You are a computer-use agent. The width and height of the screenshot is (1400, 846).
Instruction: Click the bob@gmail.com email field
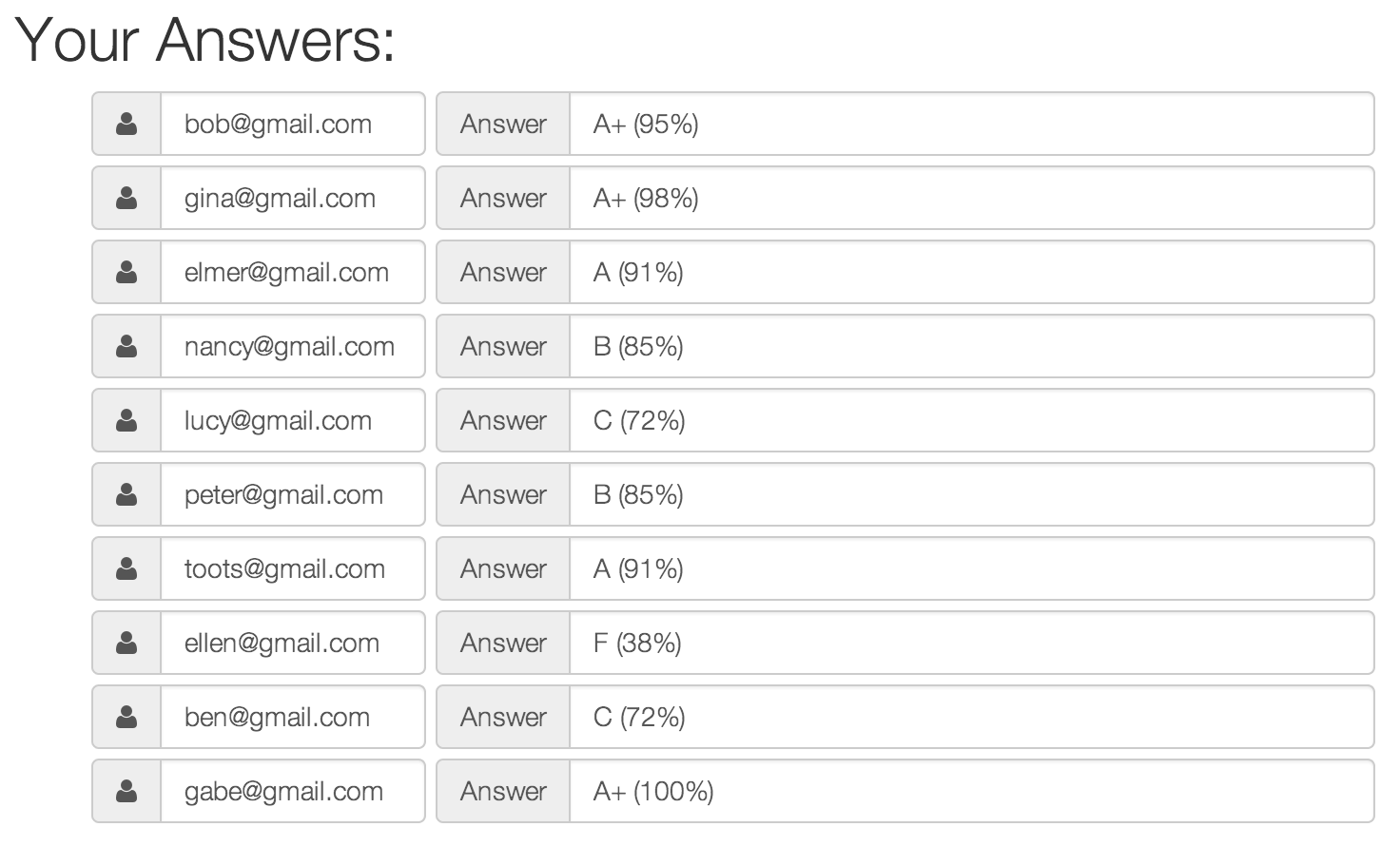click(293, 124)
